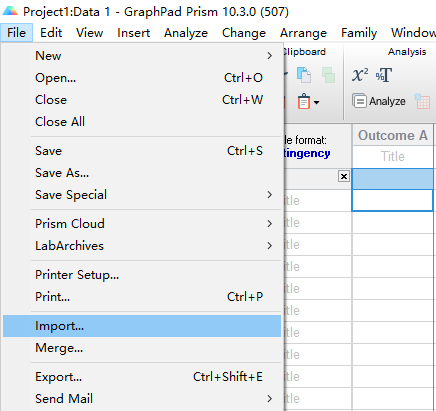The height and width of the screenshot is (411, 436).
Task: Choose Merge... from the File menu
Action: [x=142, y=348]
